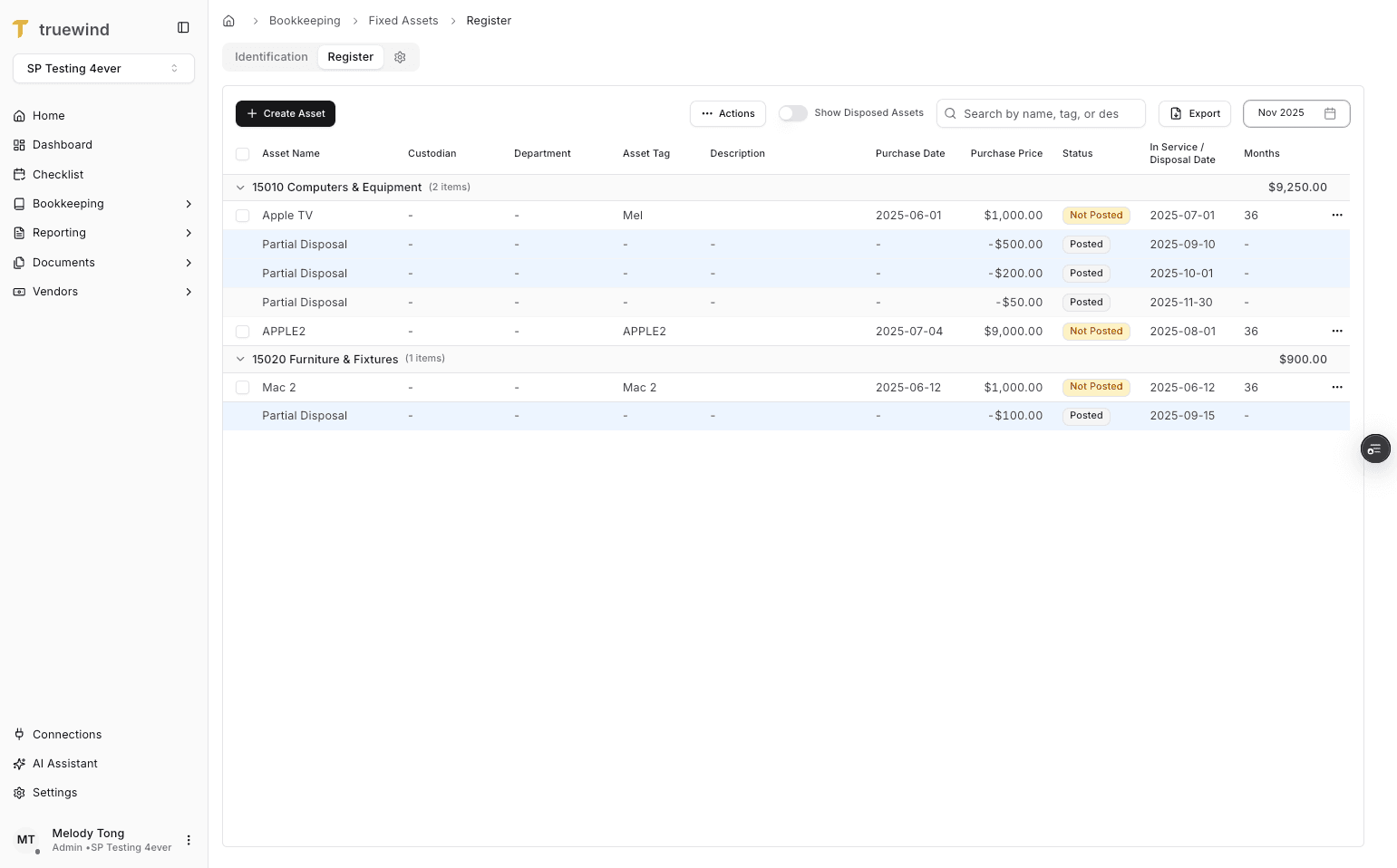
Task: Check the select-all checkbox in the table header
Action: pyautogui.click(x=242, y=154)
